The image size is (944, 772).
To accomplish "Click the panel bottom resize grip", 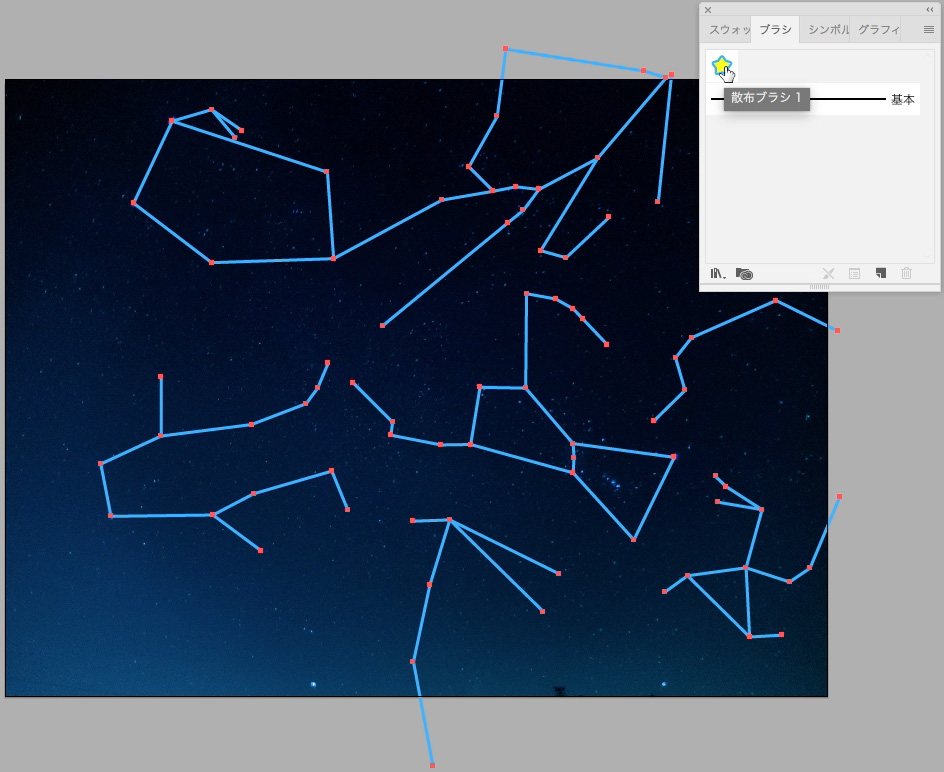I will [x=819, y=287].
